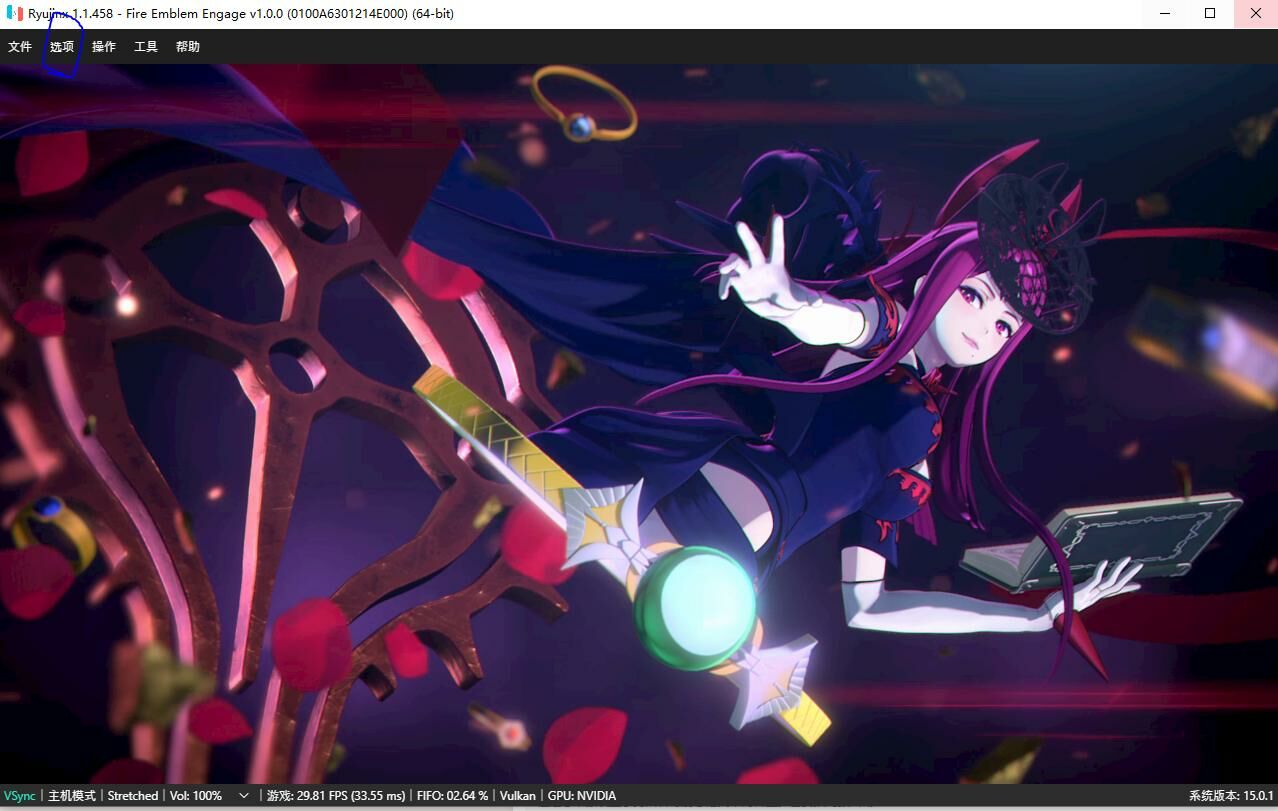Open the 工具 menu

tap(146, 47)
